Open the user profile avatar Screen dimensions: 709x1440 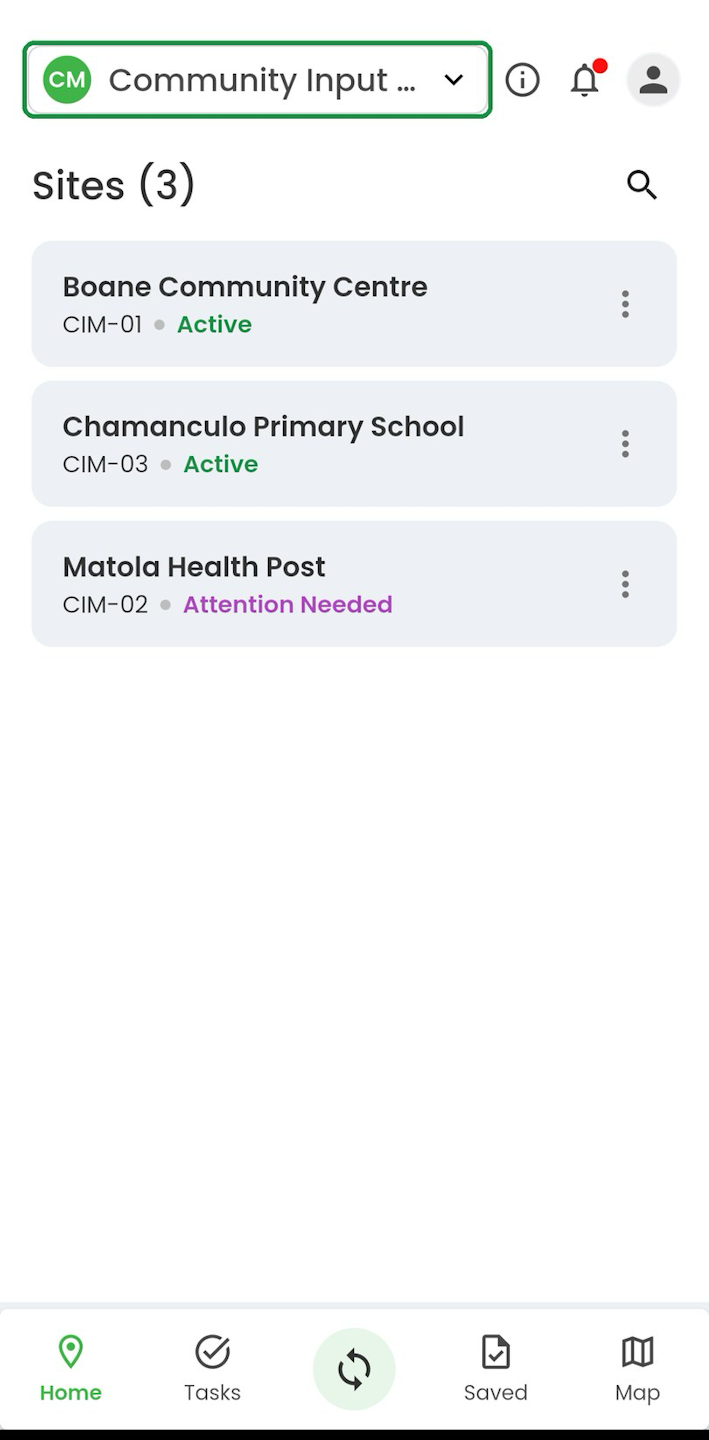coord(653,80)
